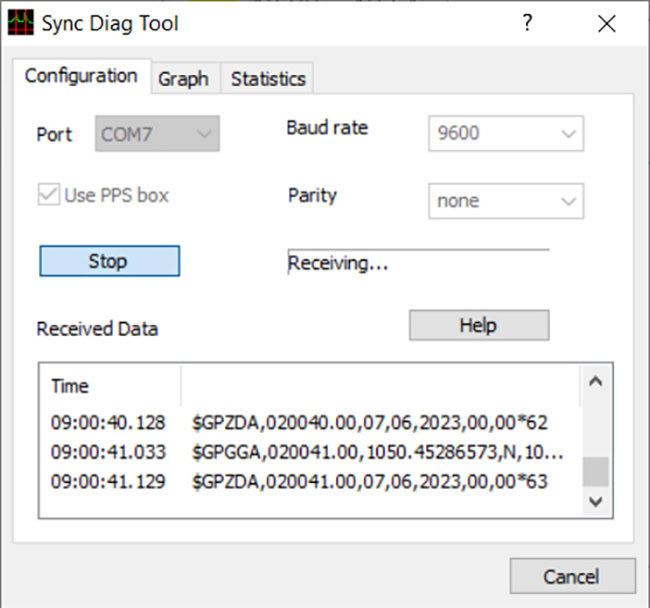650x608 pixels.
Task: Expand the Baud rate 9600 dropdown
Action: point(506,133)
